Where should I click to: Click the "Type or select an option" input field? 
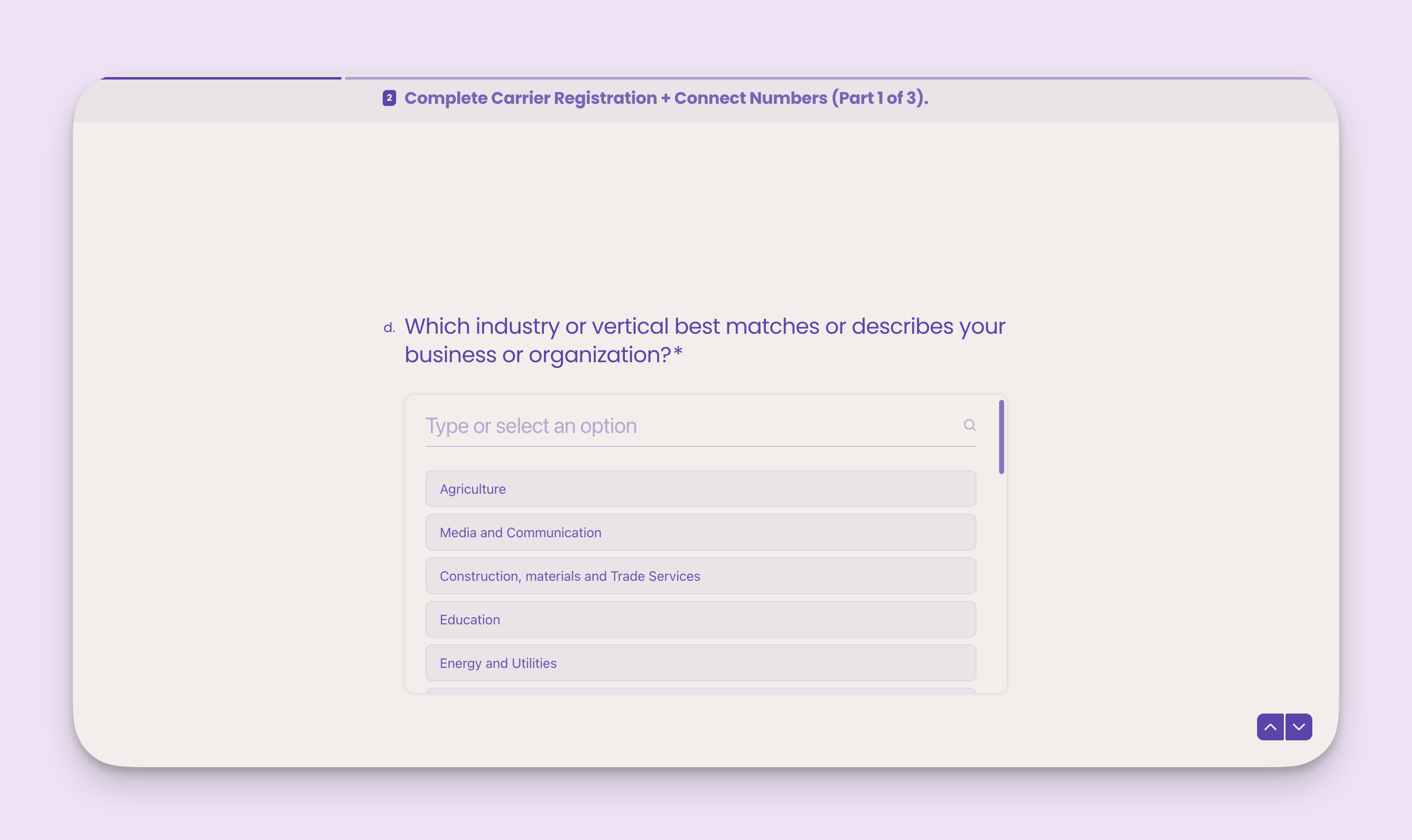click(x=623, y=425)
